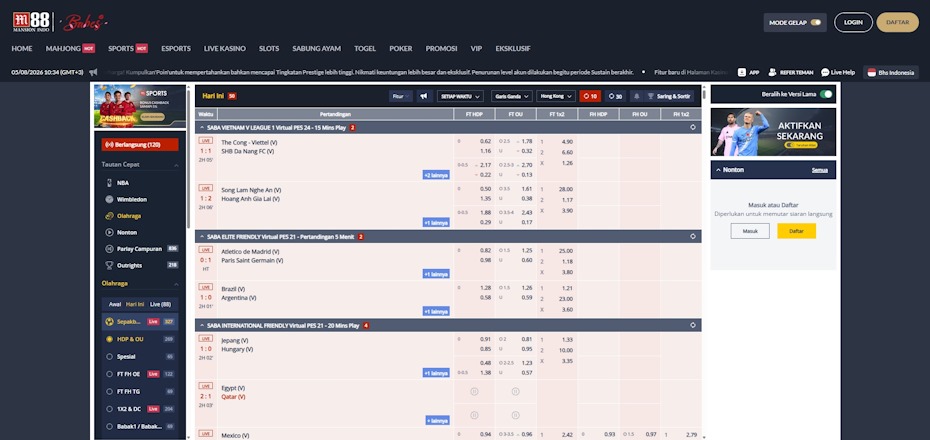The width and height of the screenshot is (930, 440).
Task: Click the header Daftar button
Action: [x=897, y=22]
